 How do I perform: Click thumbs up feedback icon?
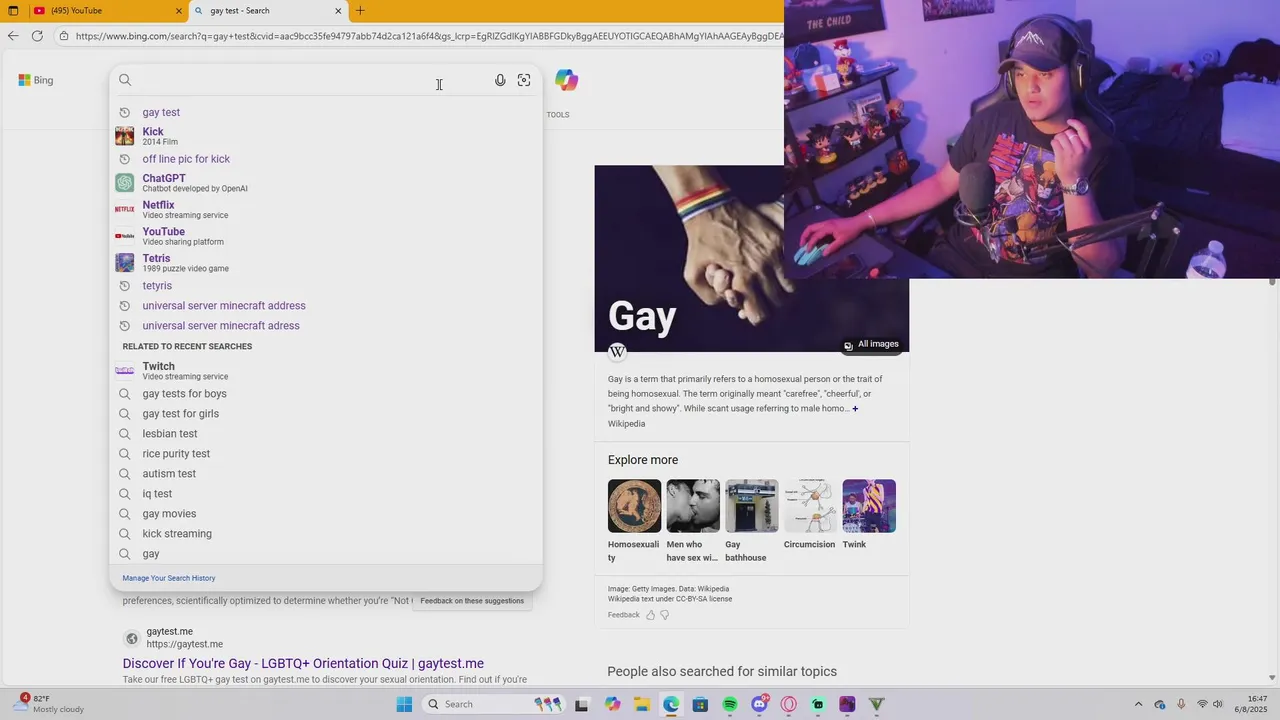(650, 615)
